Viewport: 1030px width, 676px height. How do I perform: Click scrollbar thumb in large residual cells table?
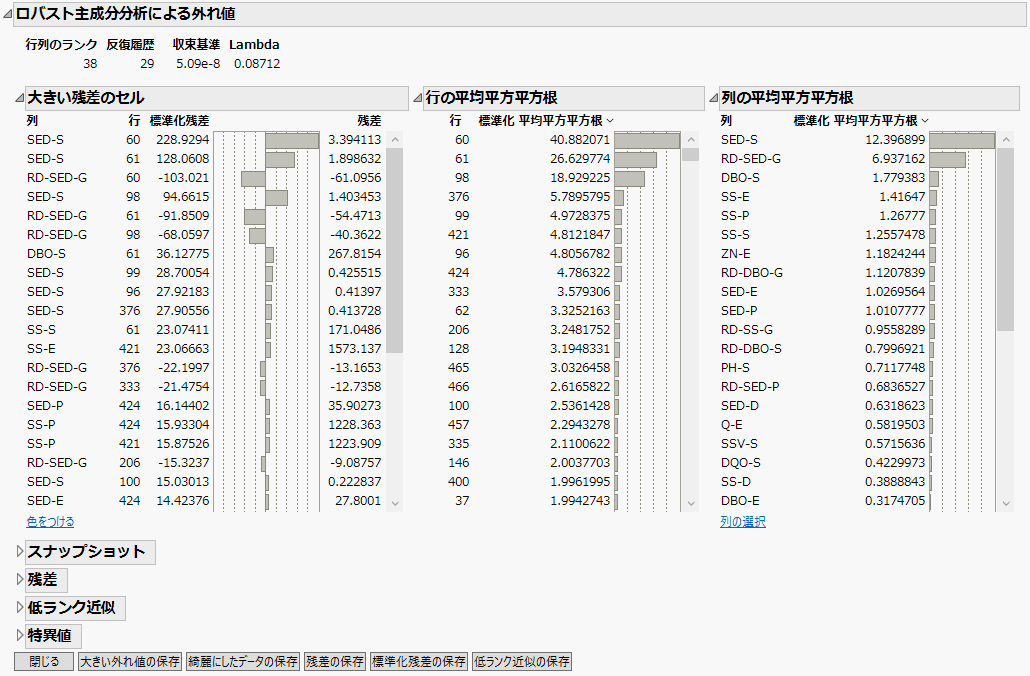pyautogui.click(x=395, y=250)
